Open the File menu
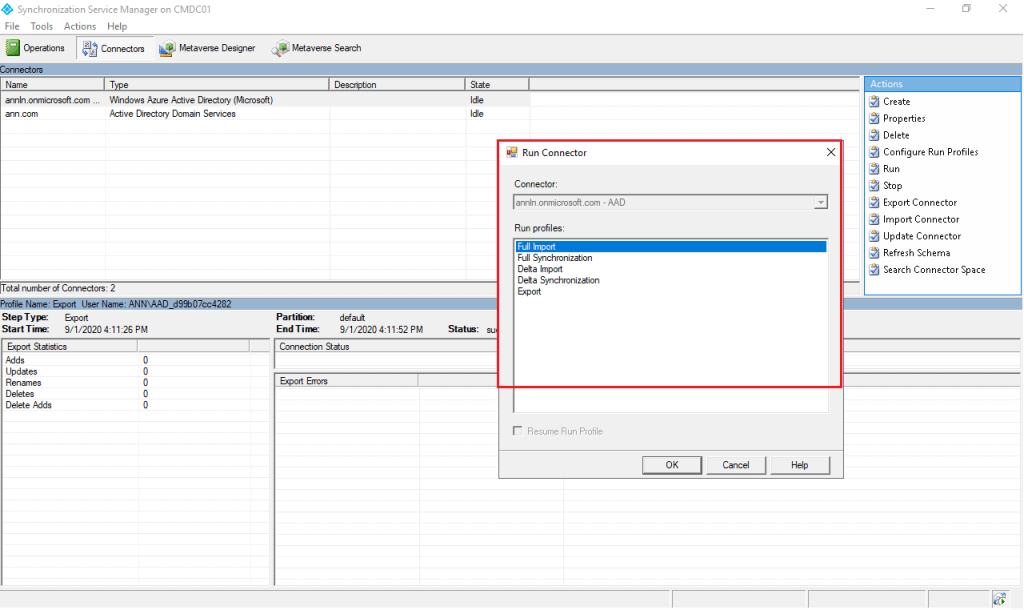Viewport: 1024px width, 610px height. click(x=12, y=26)
